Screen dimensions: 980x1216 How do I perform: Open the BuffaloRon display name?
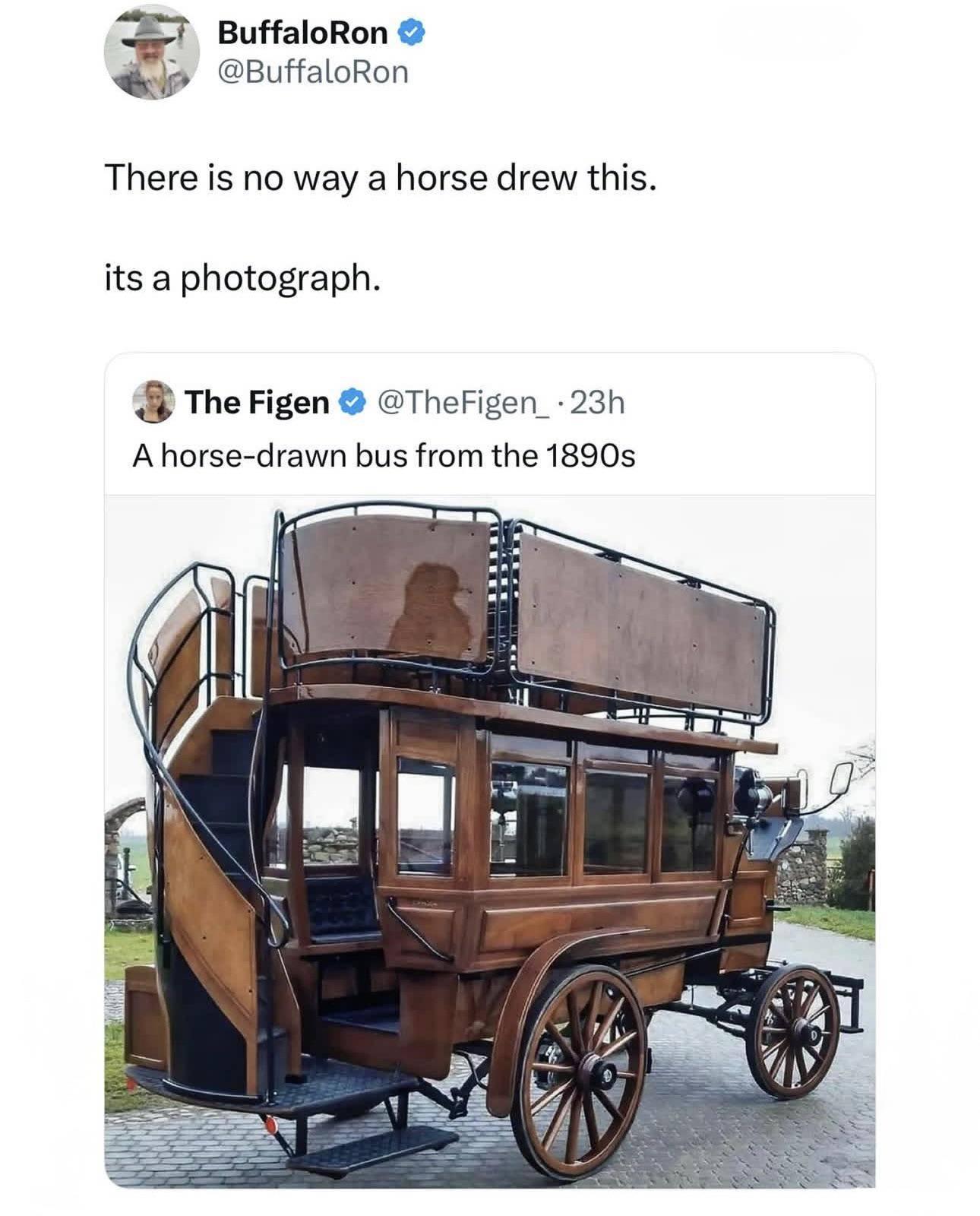pyautogui.click(x=302, y=33)
